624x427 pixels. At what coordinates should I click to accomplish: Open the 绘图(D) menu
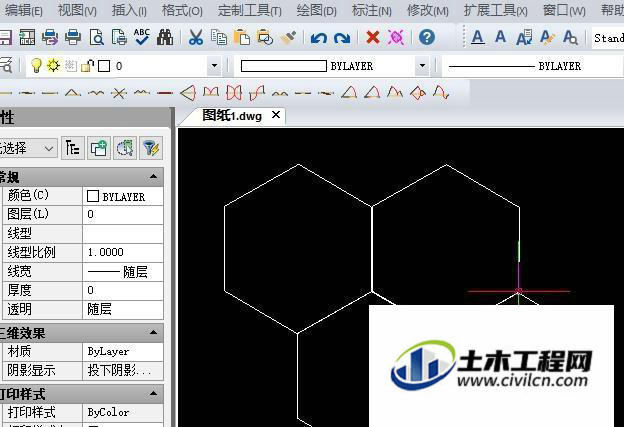[316, 10]
